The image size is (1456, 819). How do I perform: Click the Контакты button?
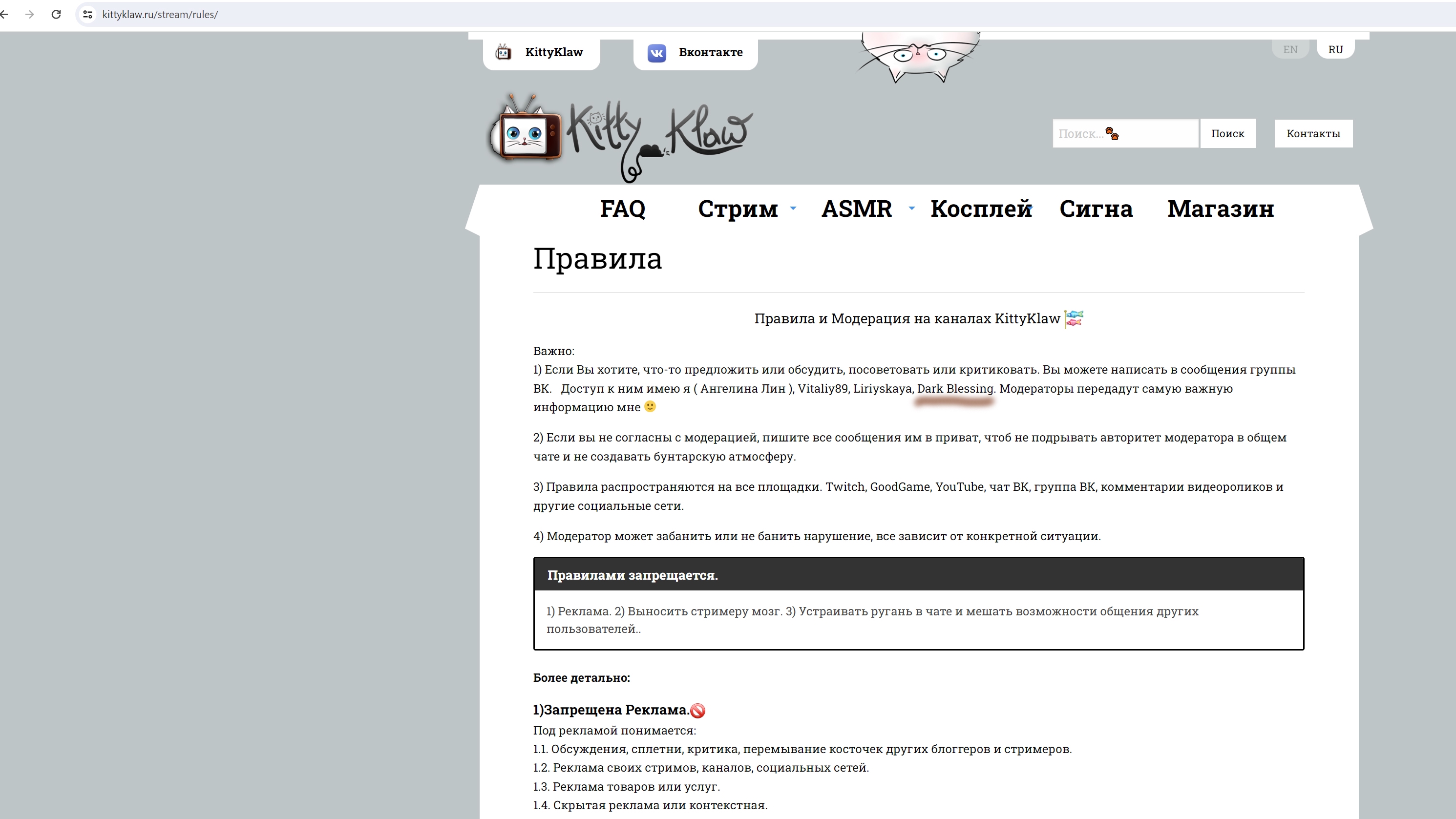pyautogui.click(x=1313, y=133)
